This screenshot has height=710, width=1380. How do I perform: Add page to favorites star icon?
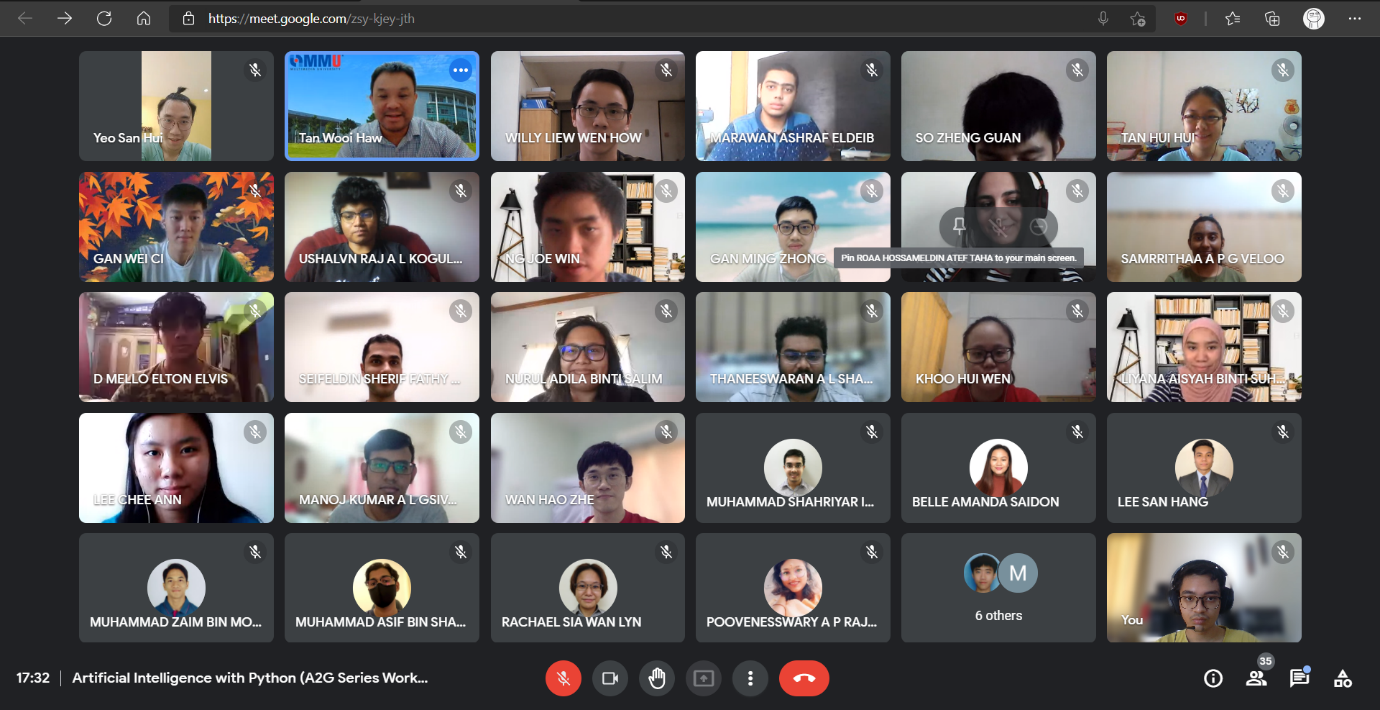click(x=1137, y=18)
